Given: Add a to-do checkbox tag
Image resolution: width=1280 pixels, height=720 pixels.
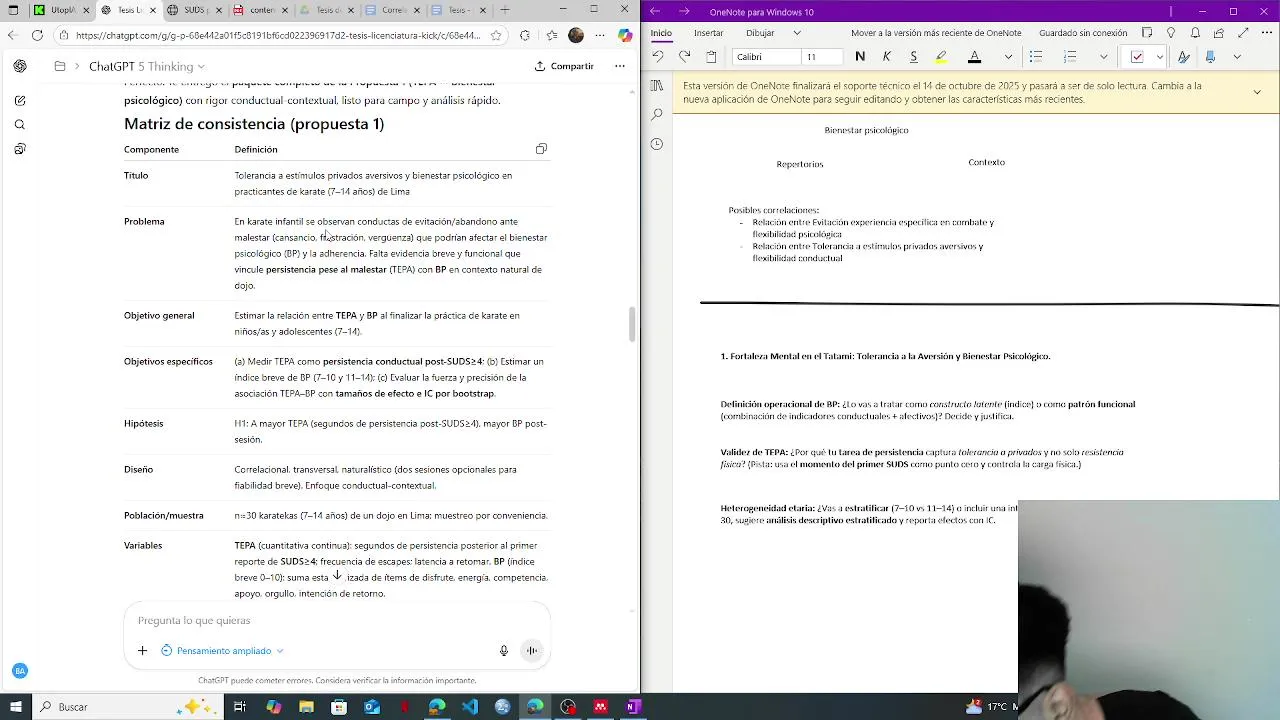Looking at the screenshot, I should [x=1137, y=57].
